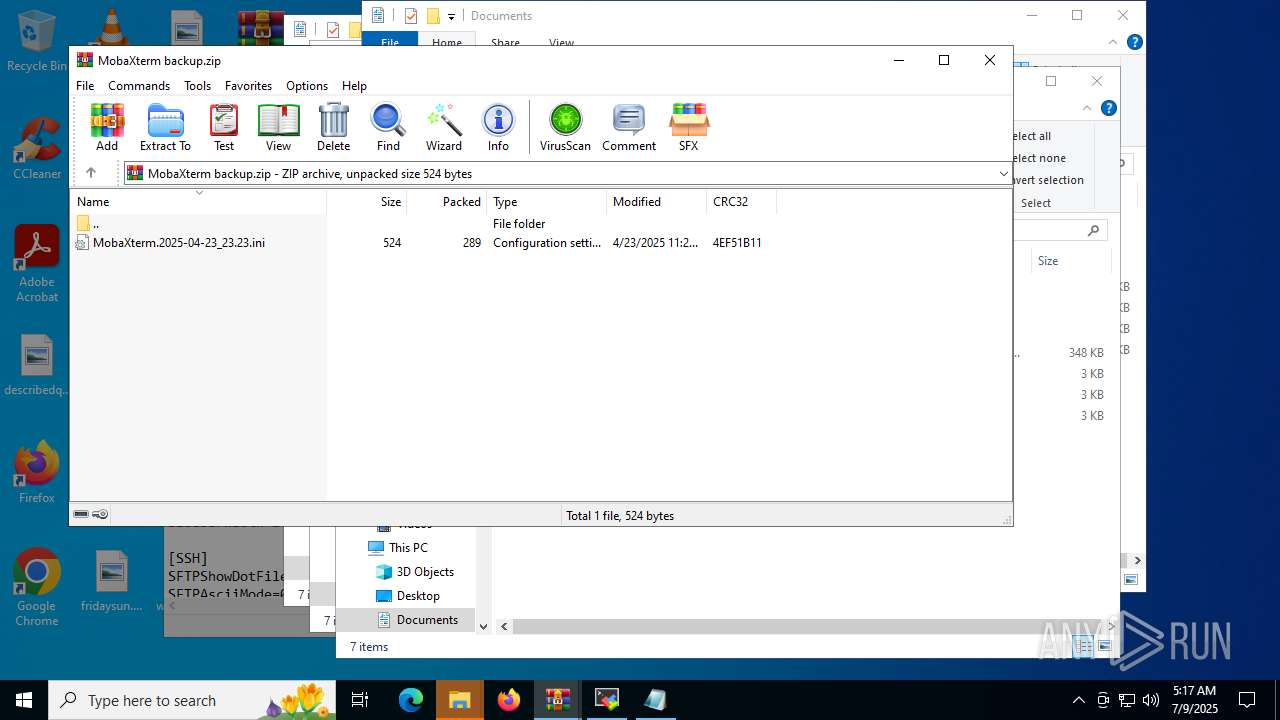The width and height of the screenshot is (1280, 720).
Task: Click Select none in background Explorer
Action: [x=1038, y=158]
